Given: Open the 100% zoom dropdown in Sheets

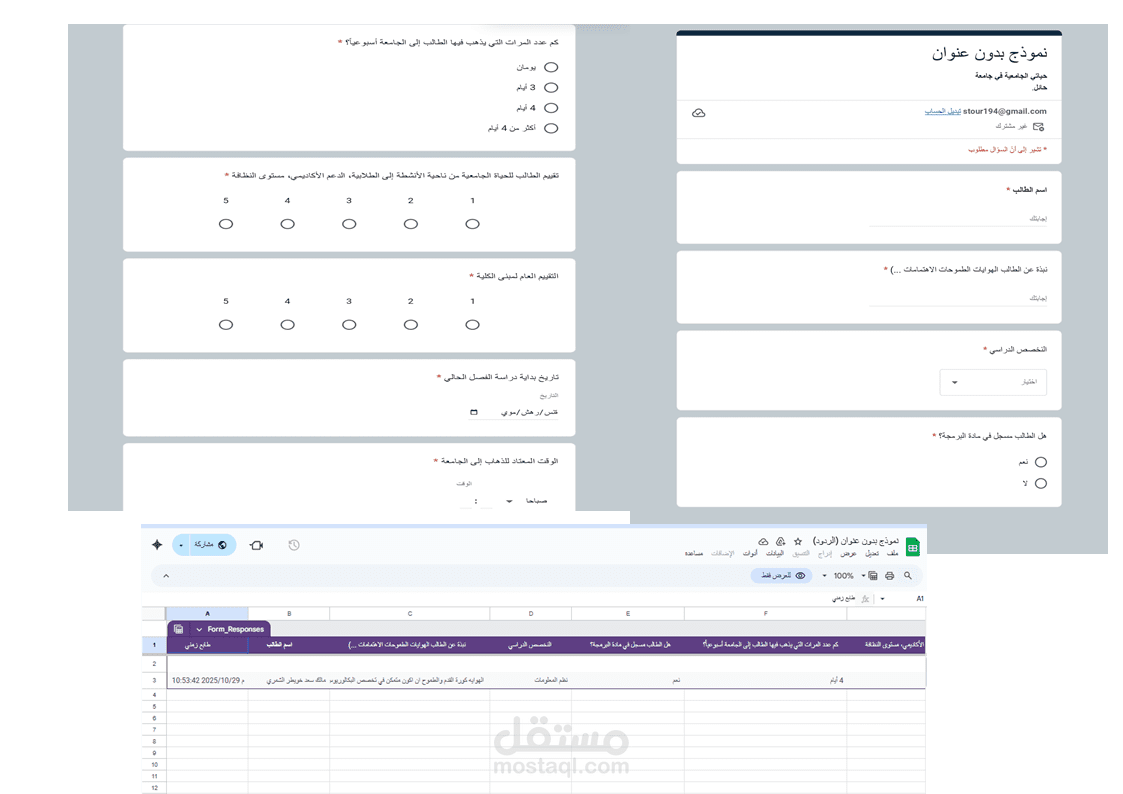Looking at the screenshot, I should pos(845,575).
